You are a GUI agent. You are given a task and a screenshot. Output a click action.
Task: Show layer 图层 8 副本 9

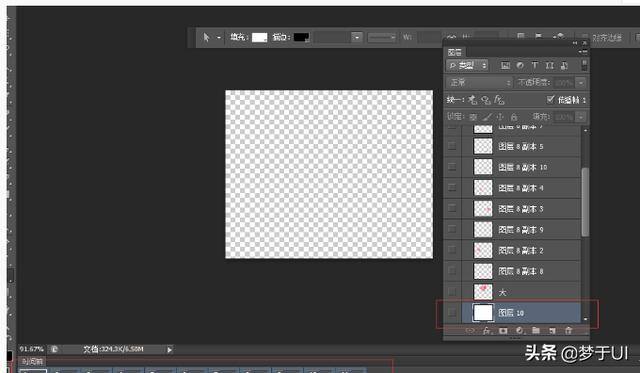coord(452,229)
